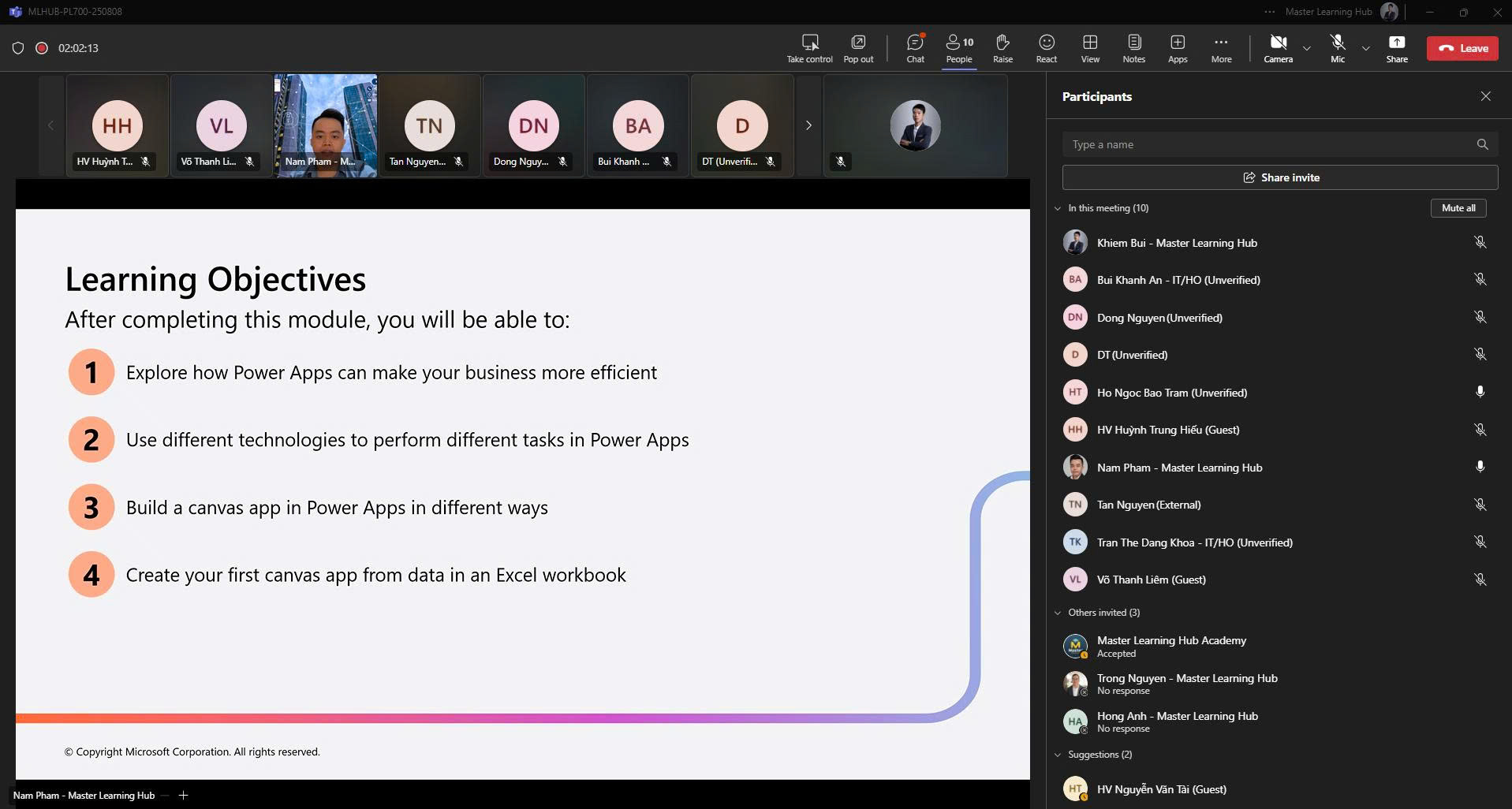Open title bar ellipsis settings menu

click(x=1269, y=12)
